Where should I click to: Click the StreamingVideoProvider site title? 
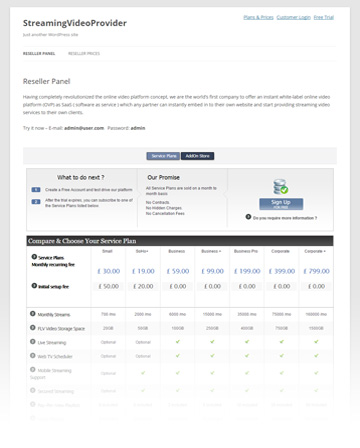(75, 23)
